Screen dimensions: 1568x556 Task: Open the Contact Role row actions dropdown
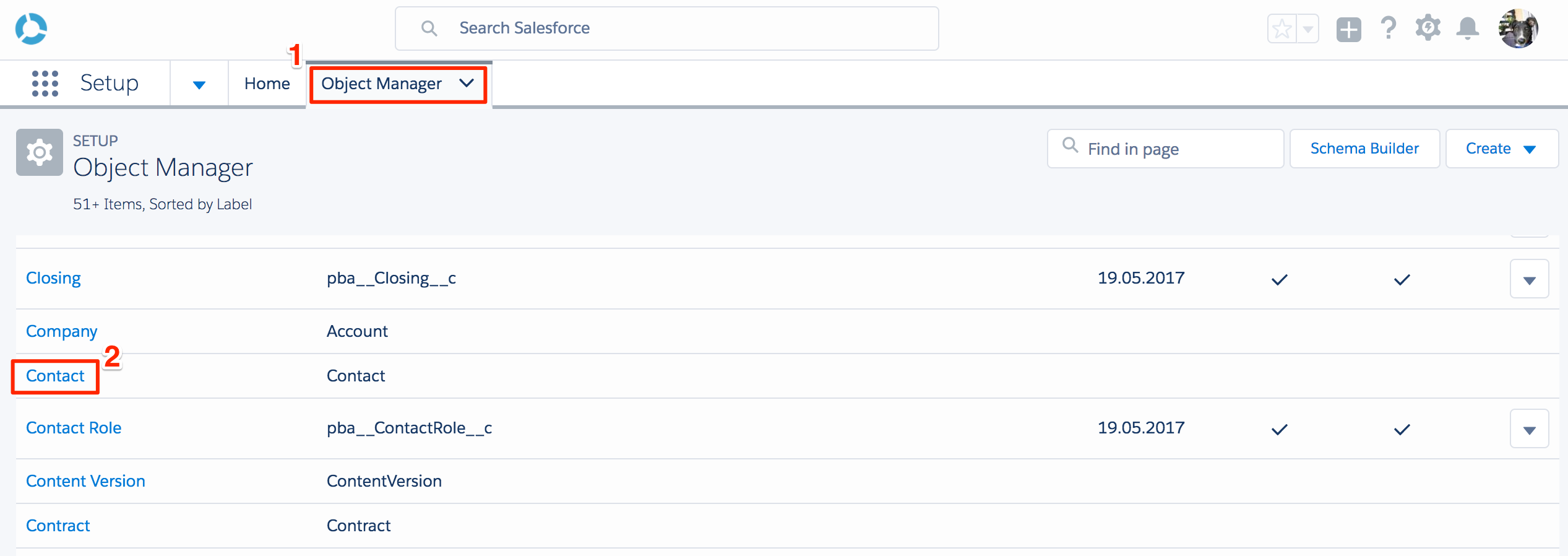coord(1530,429)
